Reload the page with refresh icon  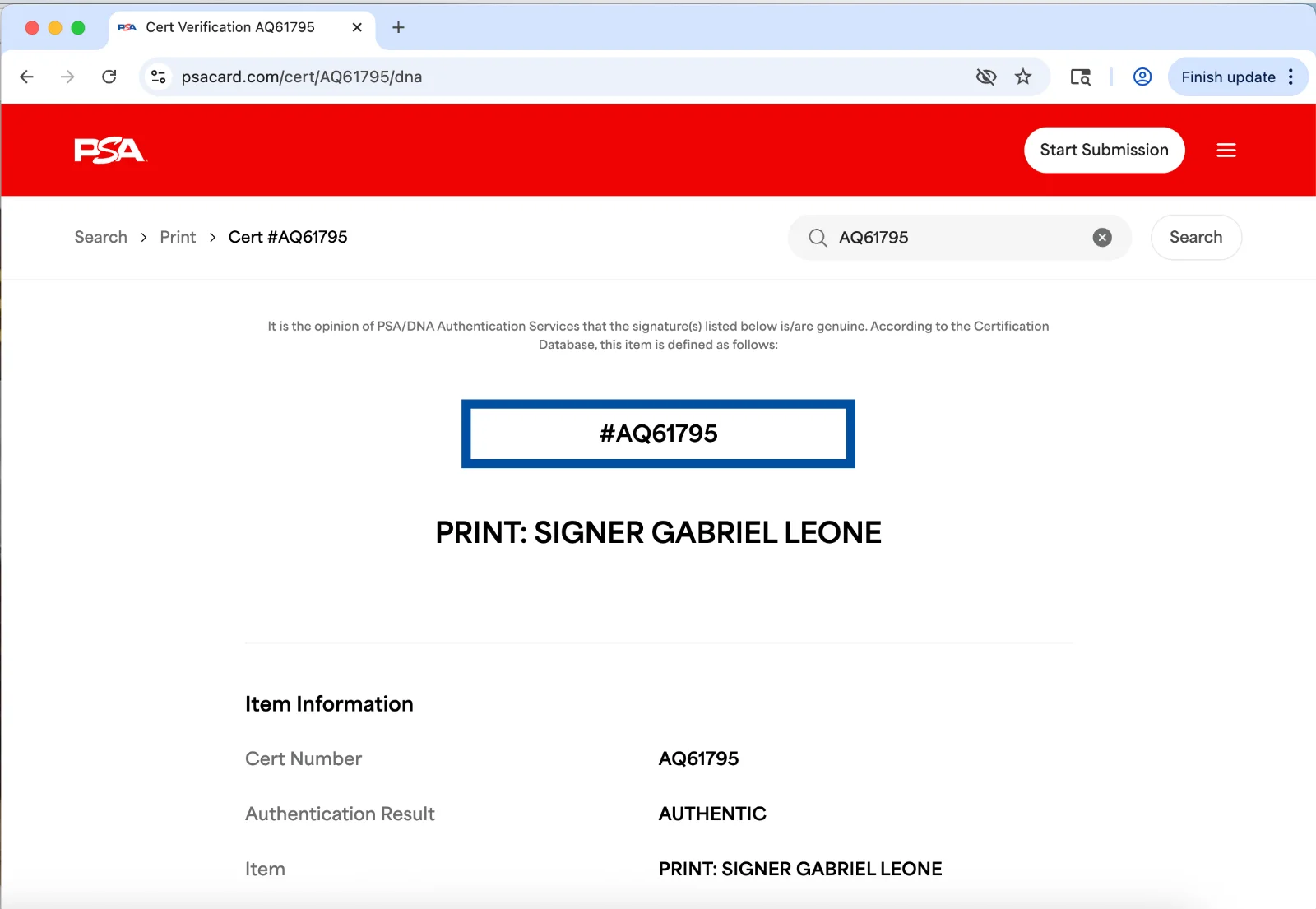click(109, 77)
